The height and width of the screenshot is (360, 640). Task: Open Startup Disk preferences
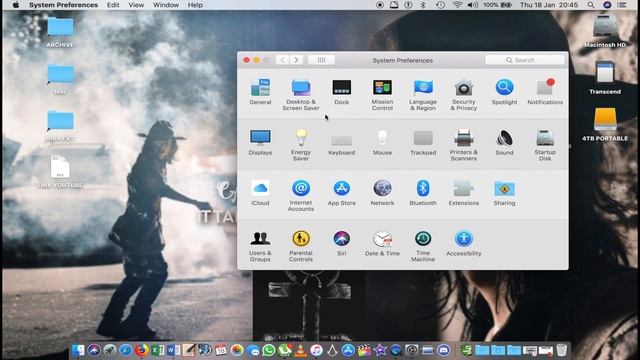tap(545, 145)
